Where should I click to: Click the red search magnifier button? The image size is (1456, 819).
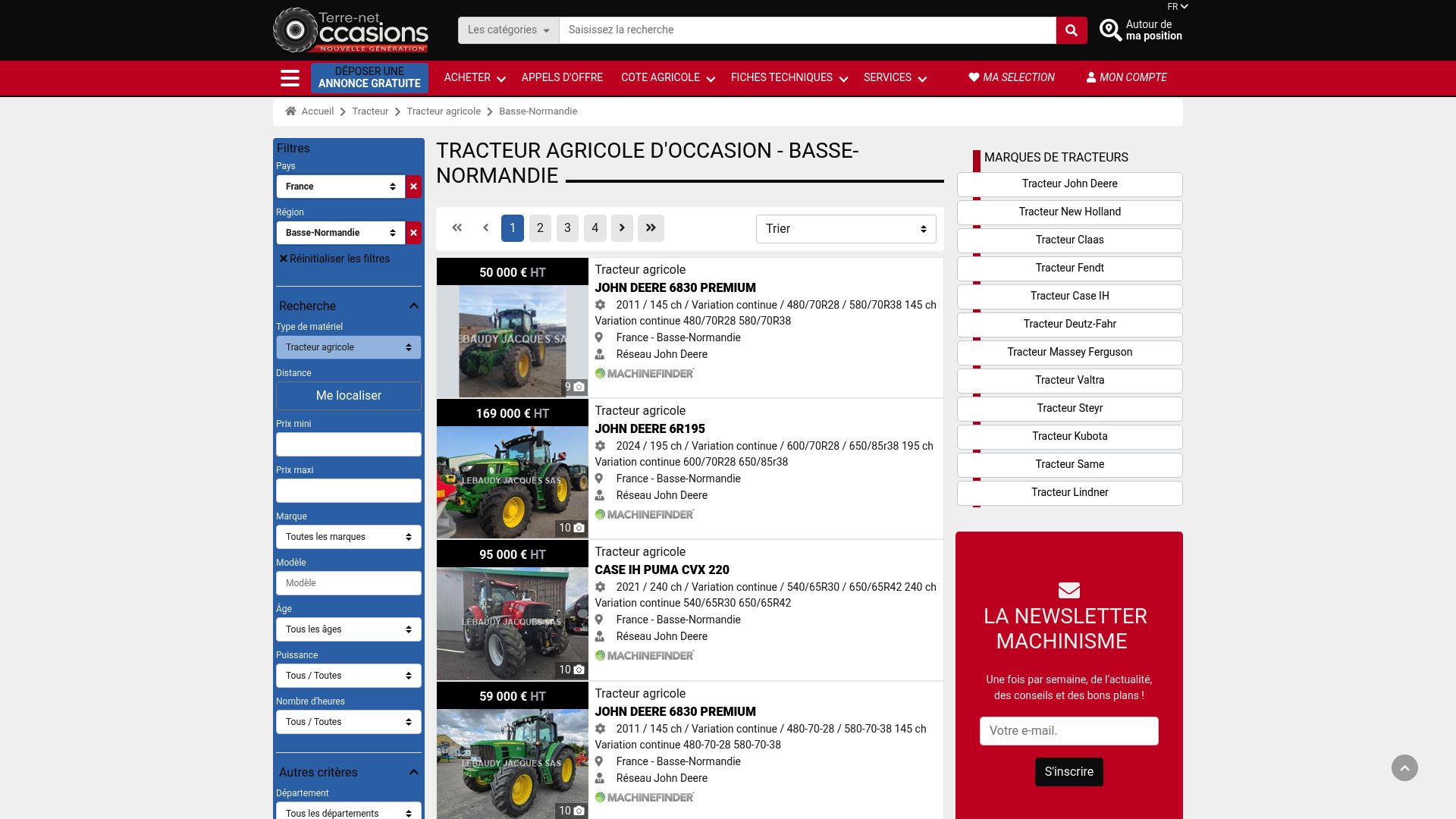pos(1071,30)
